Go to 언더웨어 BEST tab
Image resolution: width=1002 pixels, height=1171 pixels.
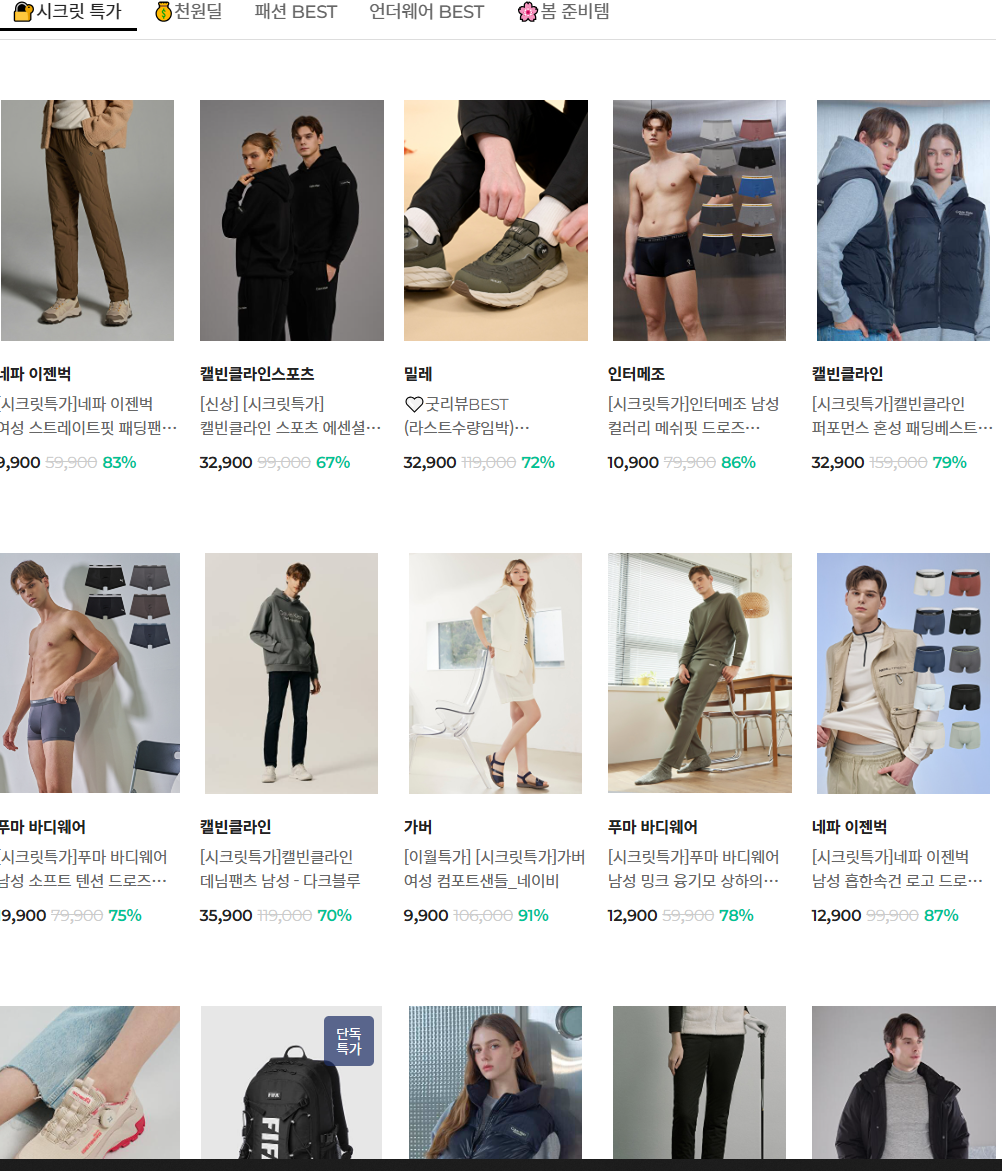pos(426,12)
